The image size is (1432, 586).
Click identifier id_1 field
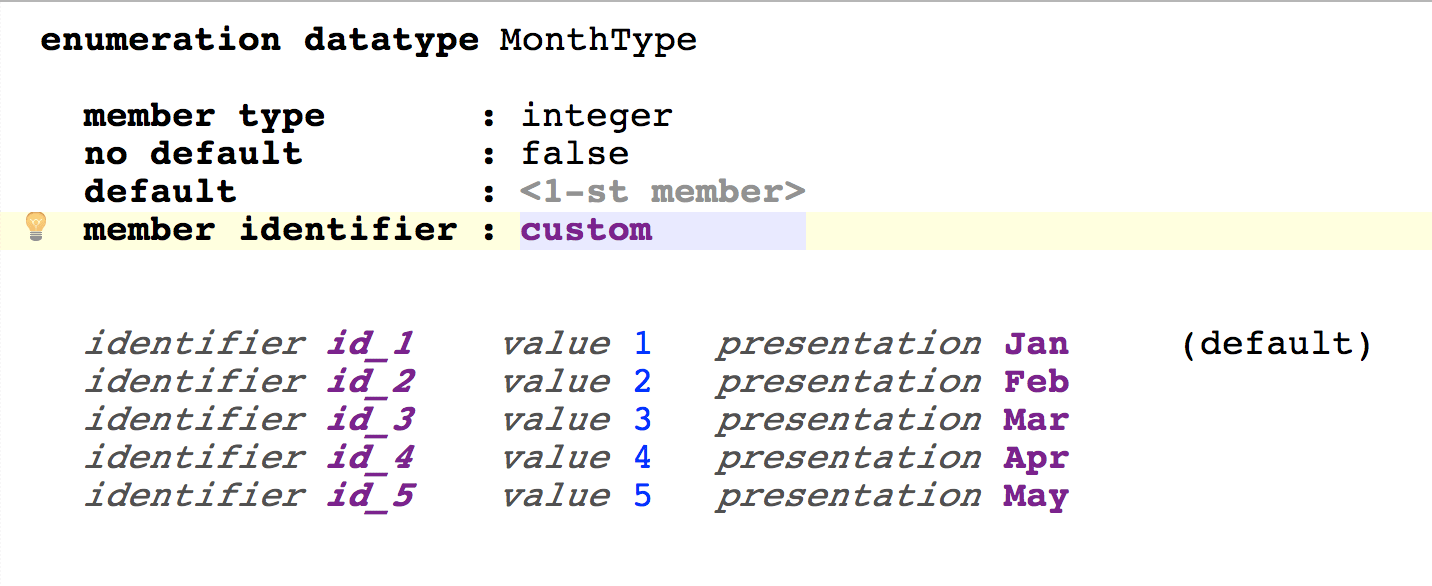click(x=370, y=345)
